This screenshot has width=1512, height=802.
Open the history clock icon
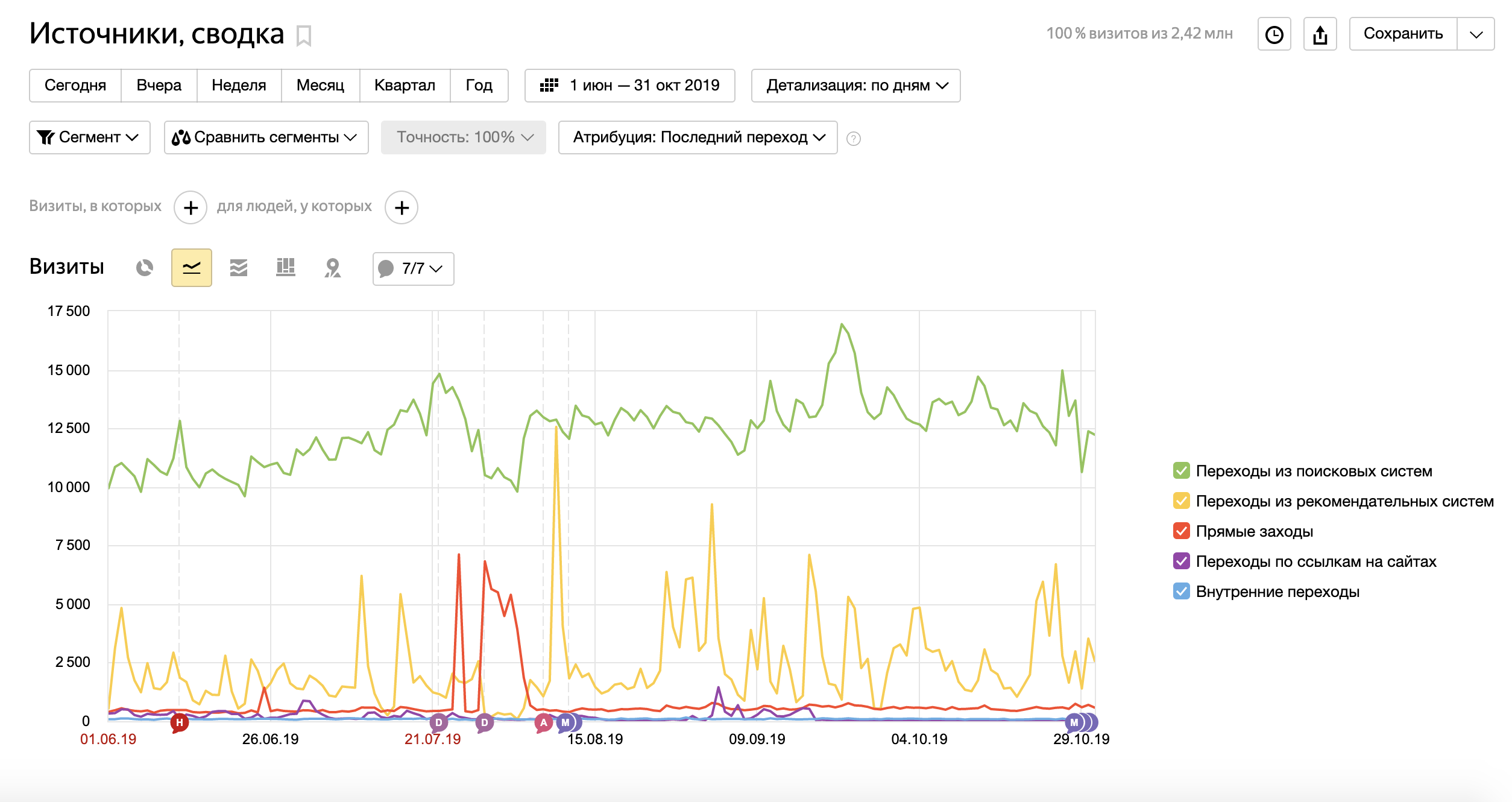click(1274, 34)
